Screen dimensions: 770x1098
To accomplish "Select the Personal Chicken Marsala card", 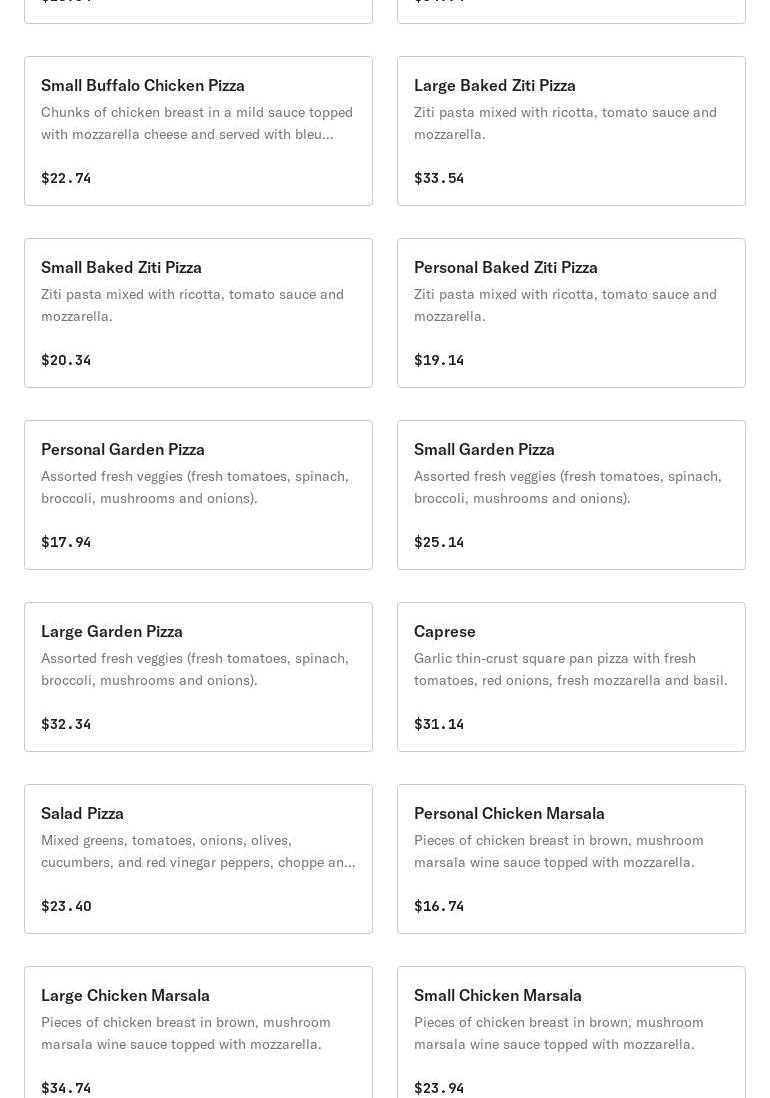I will click(x=571, y=859).
